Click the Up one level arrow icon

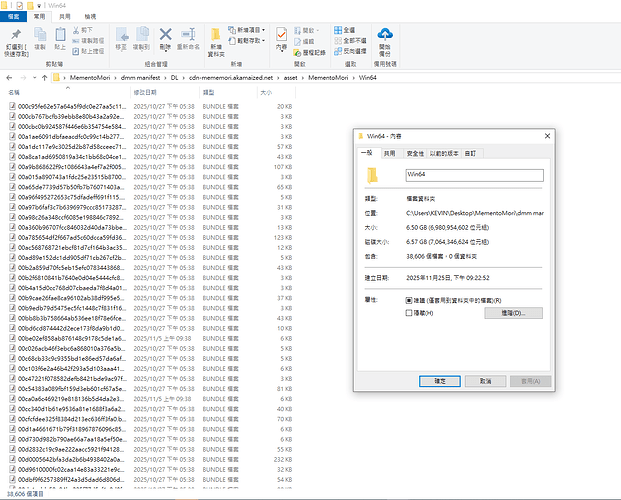click(x=43, y=76)
